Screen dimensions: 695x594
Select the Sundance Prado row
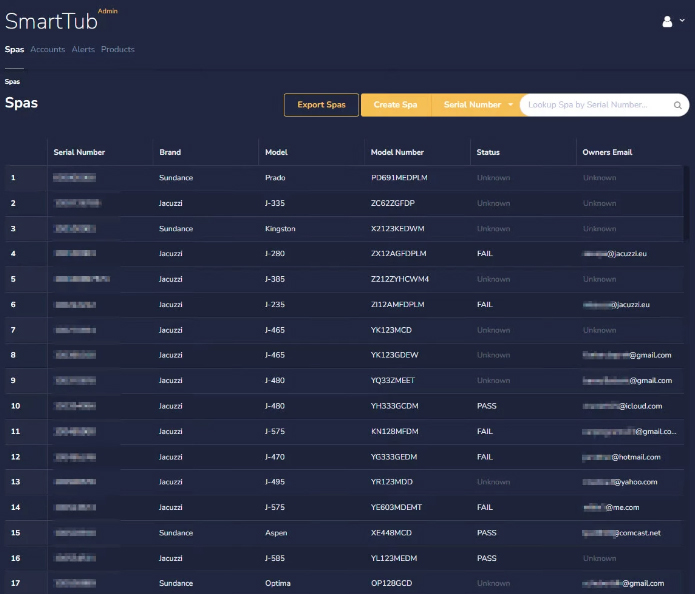click(275, 178)
